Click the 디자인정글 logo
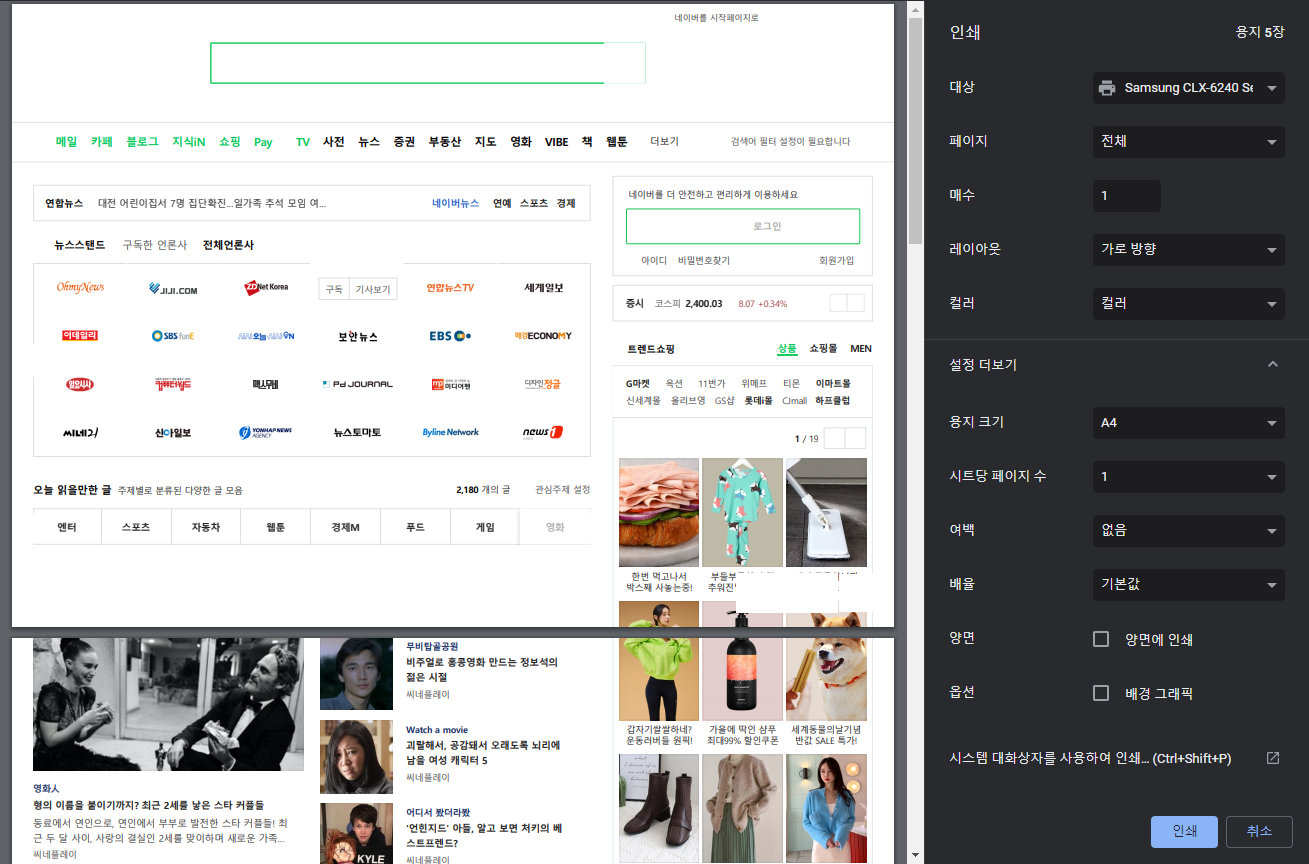This screenshot has width=1309, height=864. click(x=543, y=384)
